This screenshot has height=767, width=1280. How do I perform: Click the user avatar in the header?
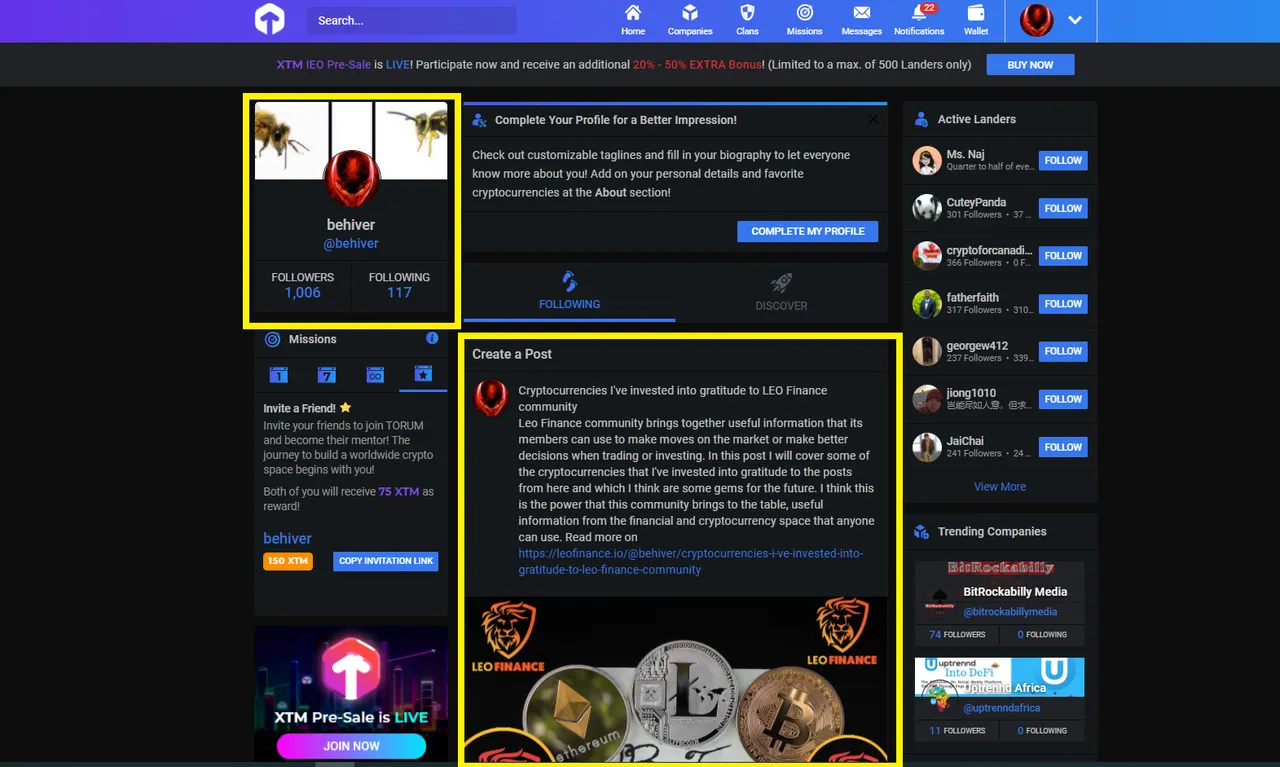1036,20
